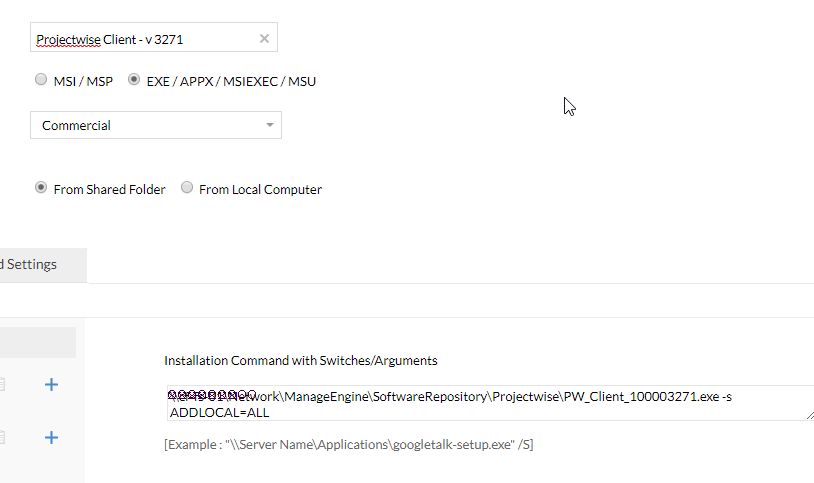This screenshot has width=814, height=483.
Task: Click the googletalk-setup.exe example hint text
Action: pyautogui.click(x=348, y=445)
